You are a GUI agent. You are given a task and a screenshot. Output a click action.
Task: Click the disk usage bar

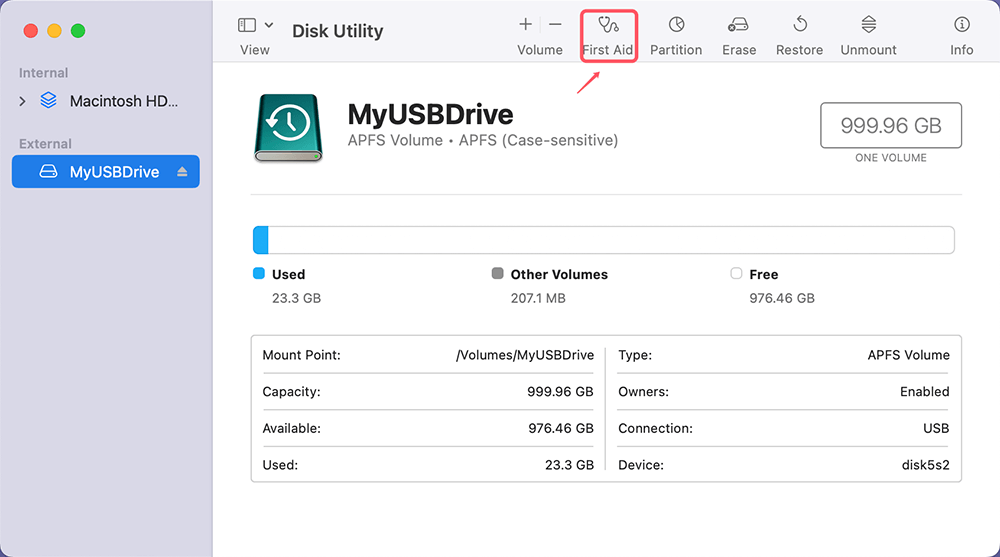pyautogui.click(x=603, y=240)
